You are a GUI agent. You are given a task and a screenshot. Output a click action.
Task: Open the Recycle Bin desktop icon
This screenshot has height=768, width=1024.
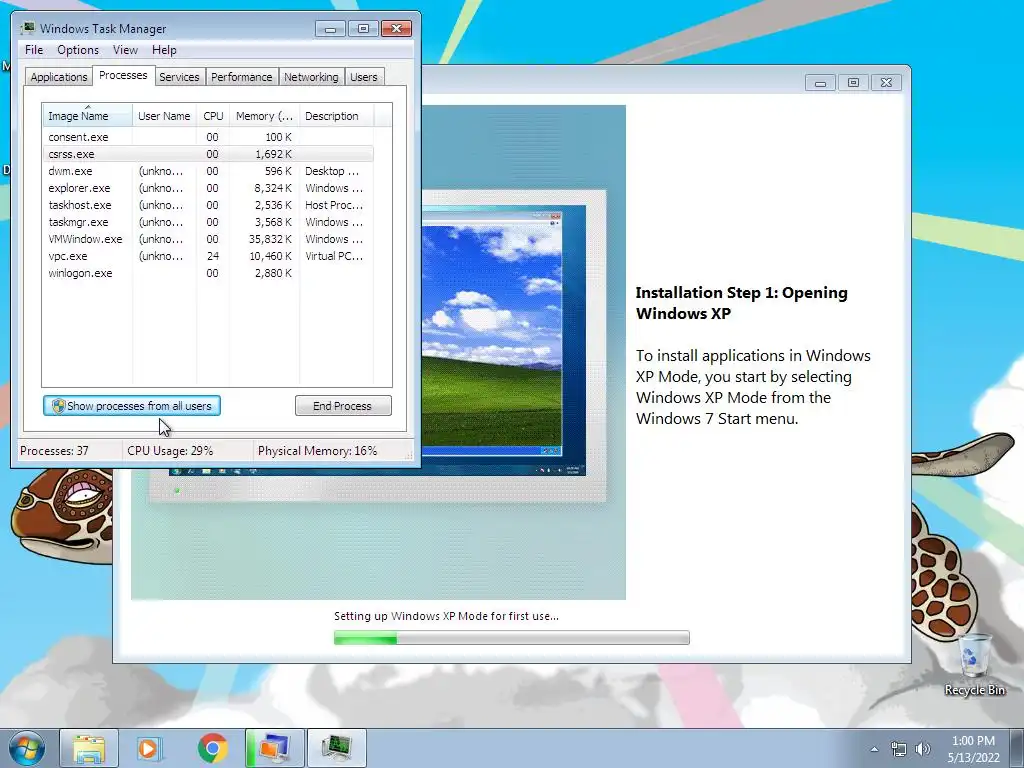point(974,665)
